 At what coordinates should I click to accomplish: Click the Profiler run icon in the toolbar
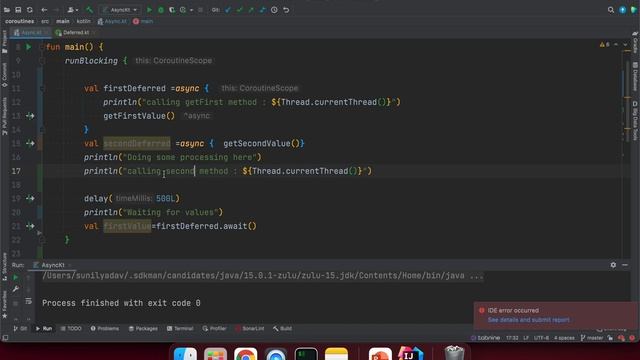(x=184, y=10)
